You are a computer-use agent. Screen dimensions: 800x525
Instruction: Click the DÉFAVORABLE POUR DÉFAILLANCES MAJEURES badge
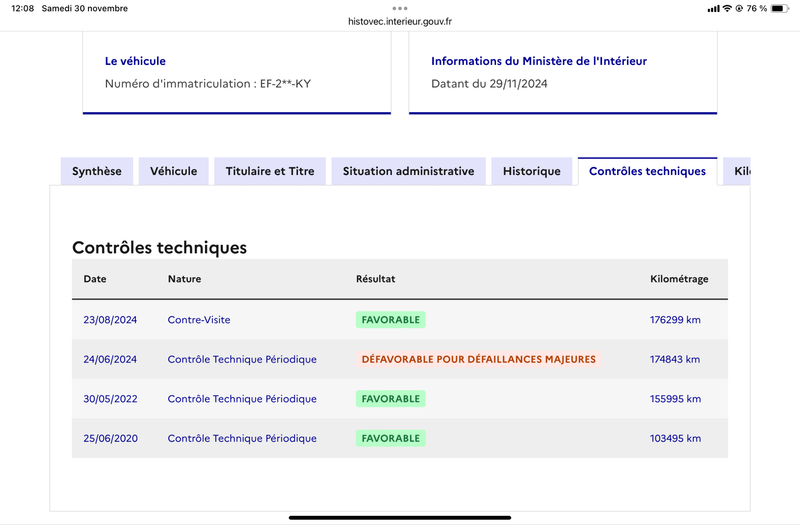(x=479, y=359)
